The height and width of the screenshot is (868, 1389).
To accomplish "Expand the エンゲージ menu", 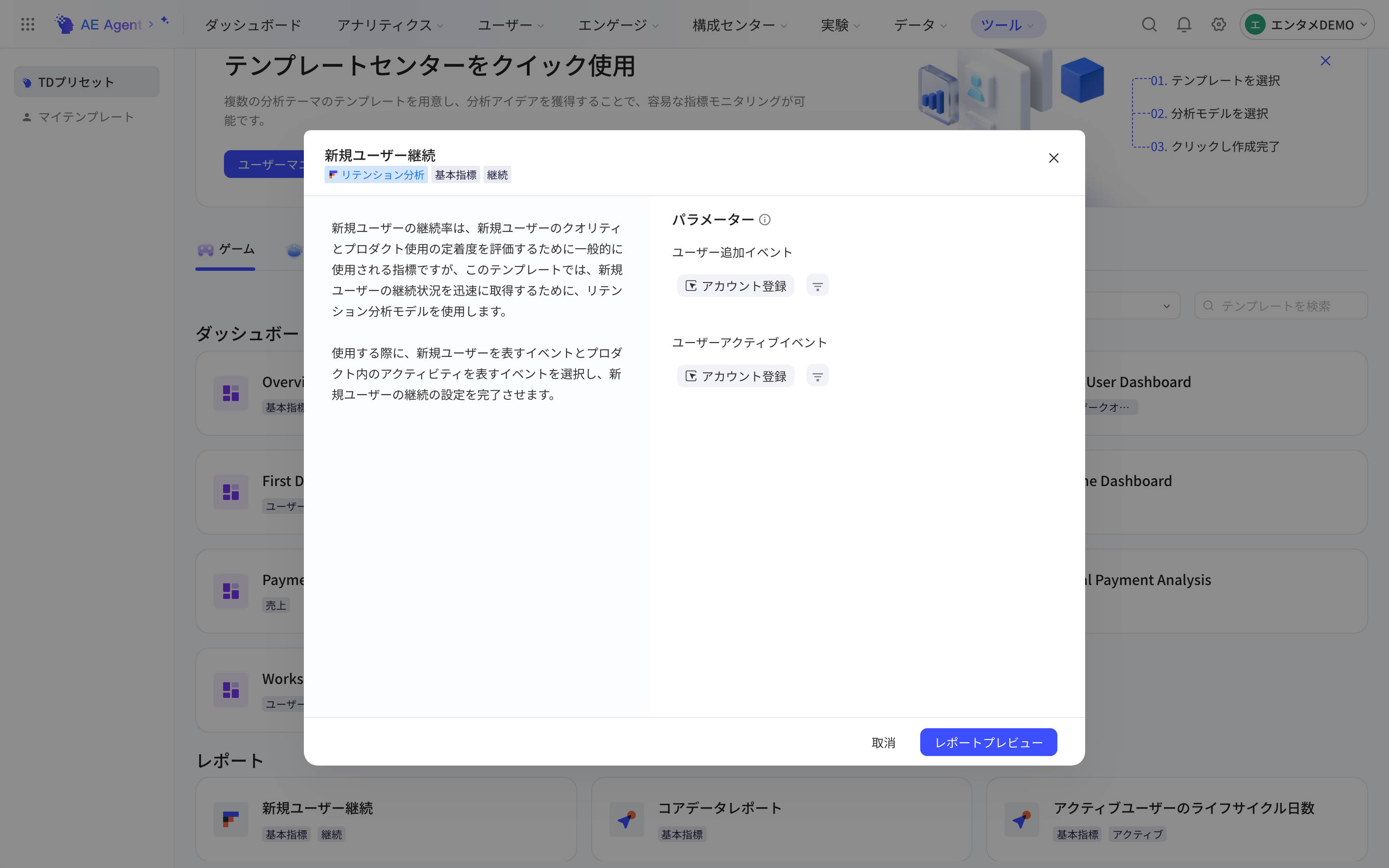I will click(618, 25).
